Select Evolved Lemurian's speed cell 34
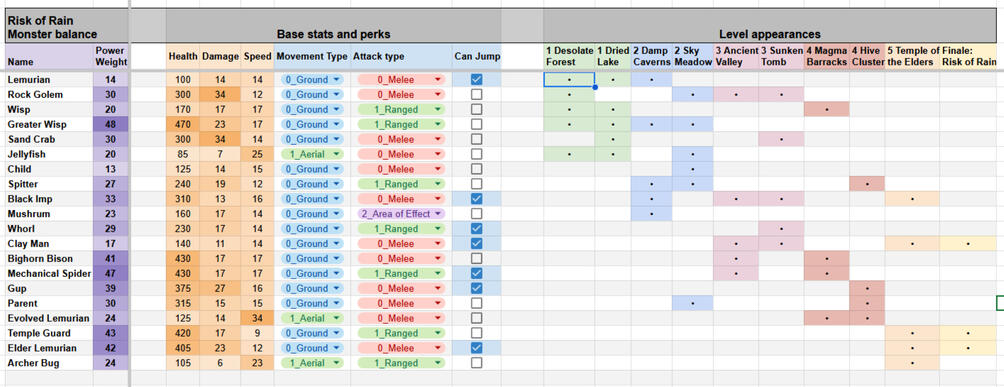 (x=257, y=318)
